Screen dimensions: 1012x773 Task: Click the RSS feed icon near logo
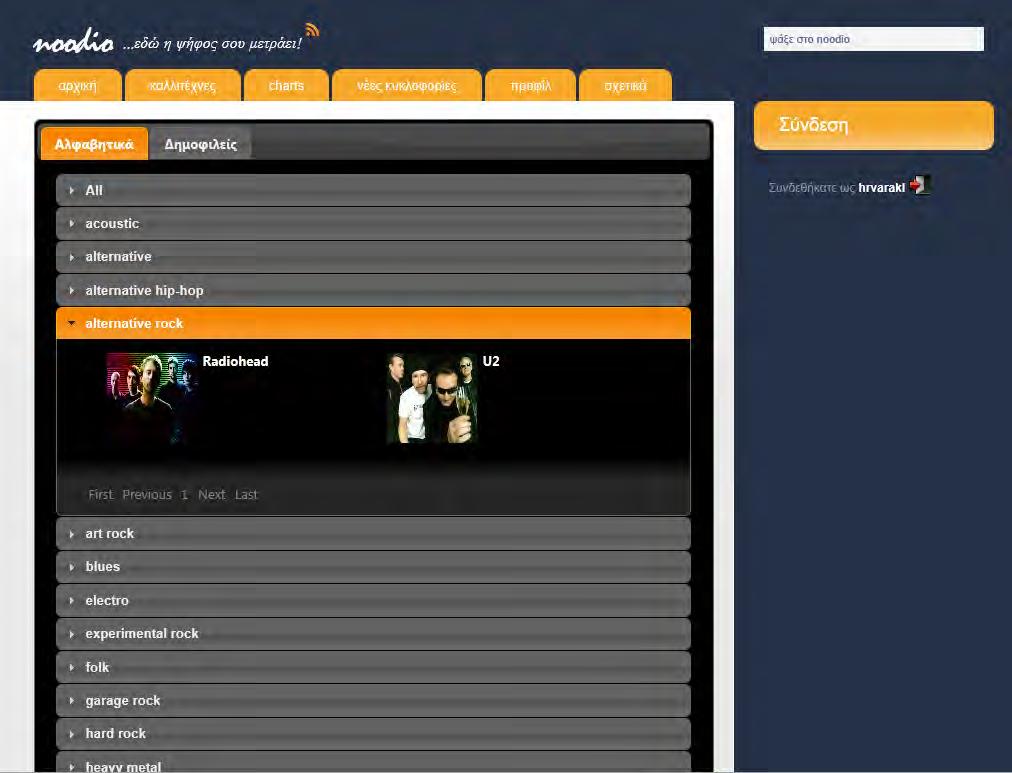[x=312, y=30]
